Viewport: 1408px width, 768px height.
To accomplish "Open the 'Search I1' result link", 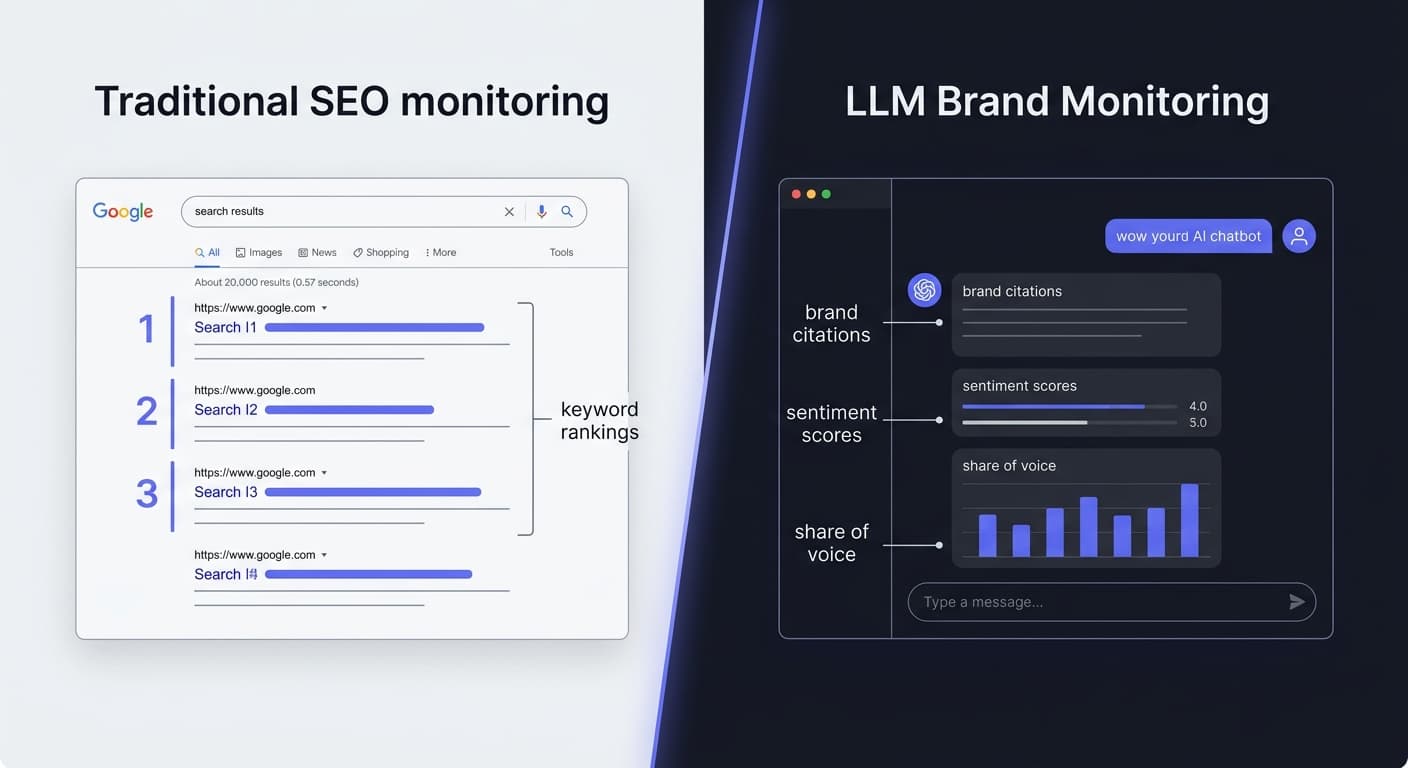I will click(226, 327).
